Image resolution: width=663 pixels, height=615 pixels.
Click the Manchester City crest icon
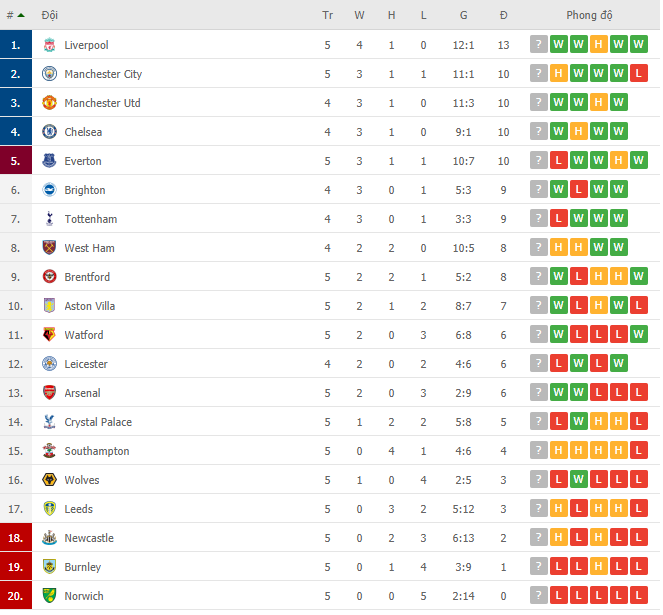(x=49, y=74)
